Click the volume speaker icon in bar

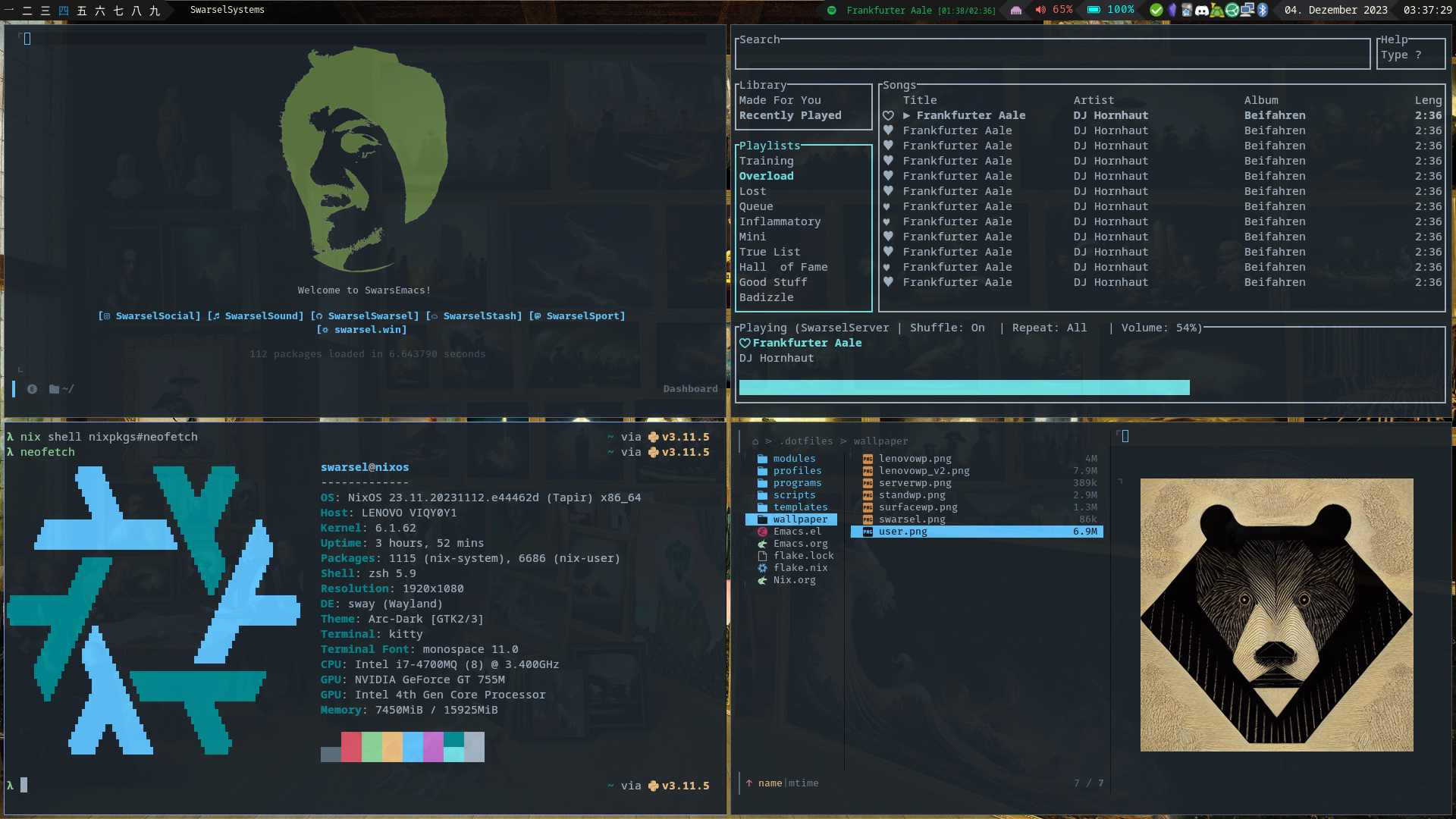1040,10
